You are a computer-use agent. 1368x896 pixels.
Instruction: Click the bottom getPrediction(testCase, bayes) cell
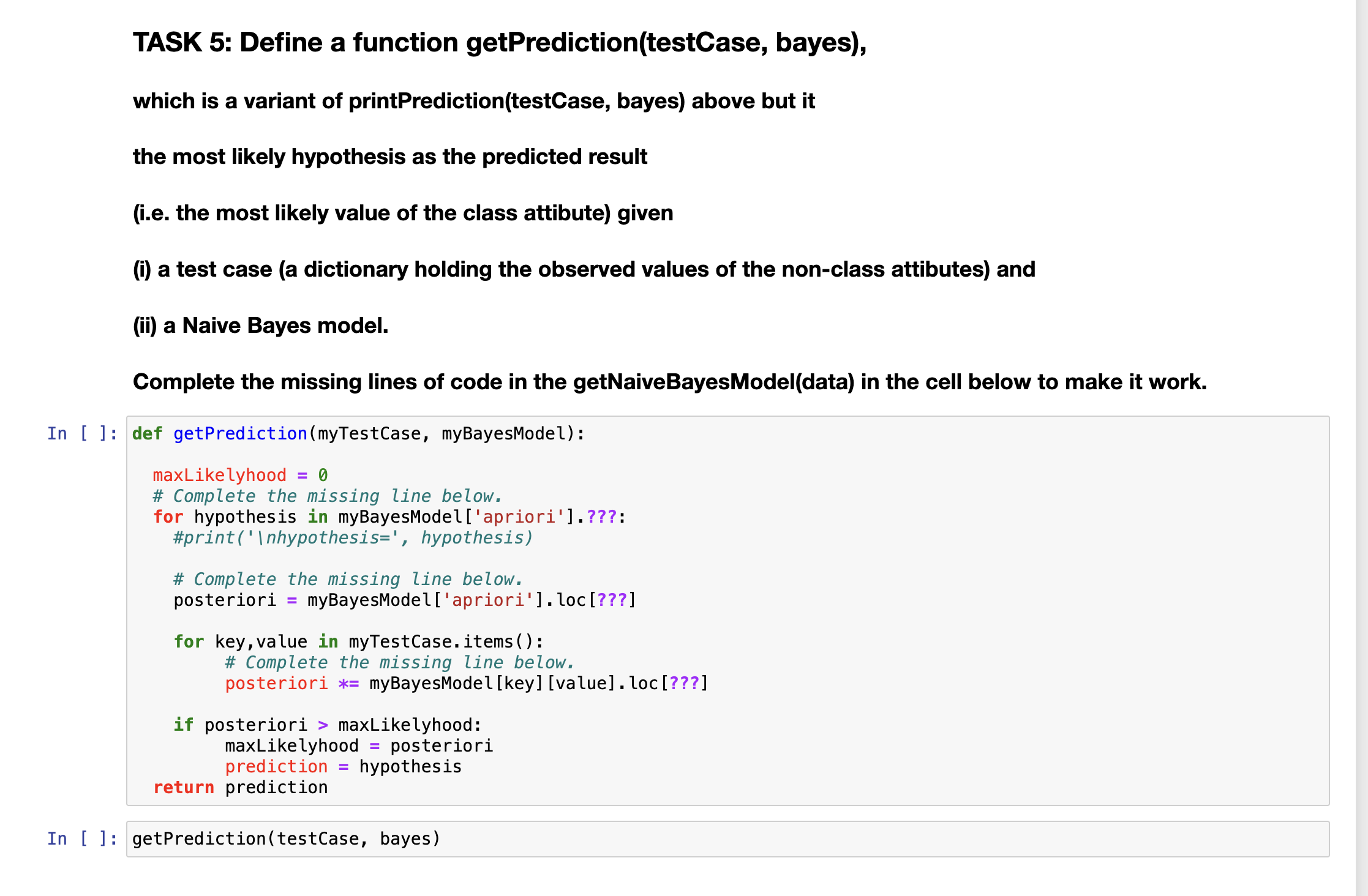tap(285, 838)
